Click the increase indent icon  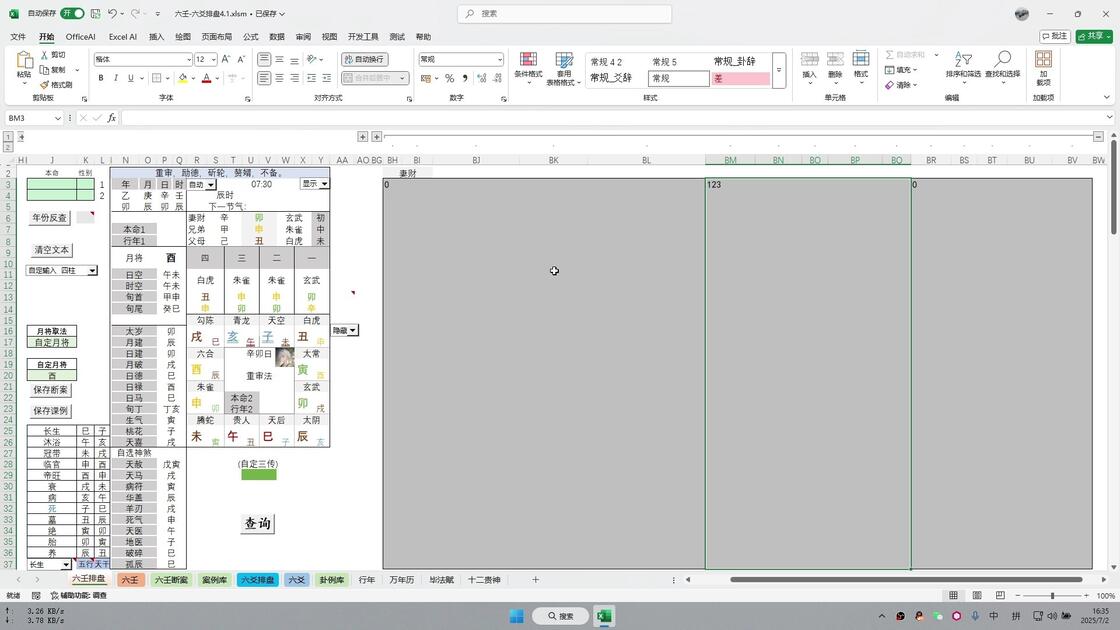click(x=326, y=78)
